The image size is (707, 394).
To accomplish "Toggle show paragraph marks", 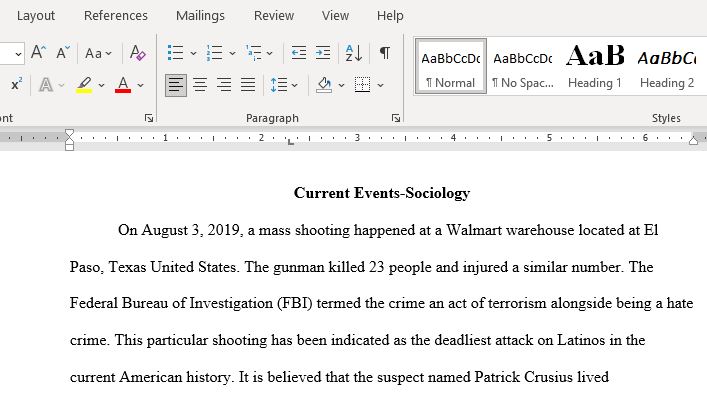I will tap(385, 53).
